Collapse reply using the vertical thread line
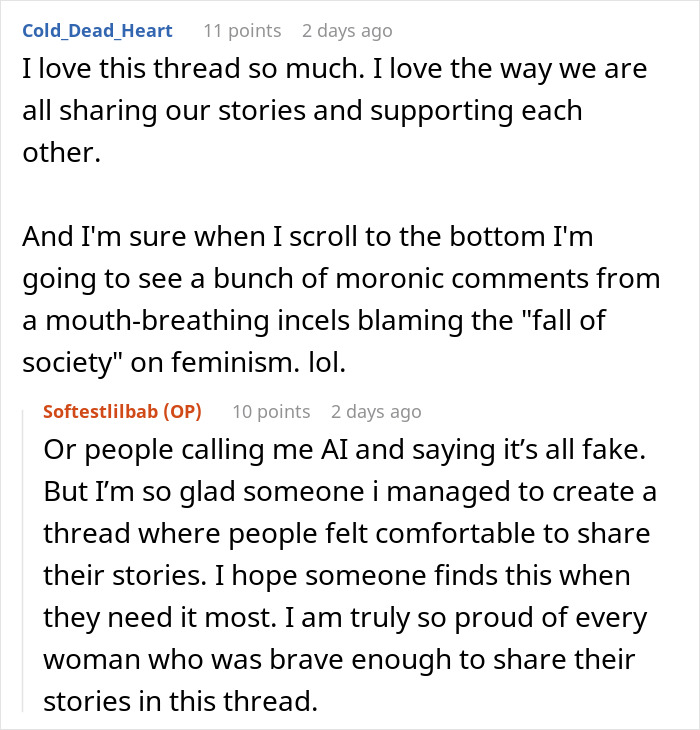This screenshot has width=700, height=730. (x=27, y=560)
